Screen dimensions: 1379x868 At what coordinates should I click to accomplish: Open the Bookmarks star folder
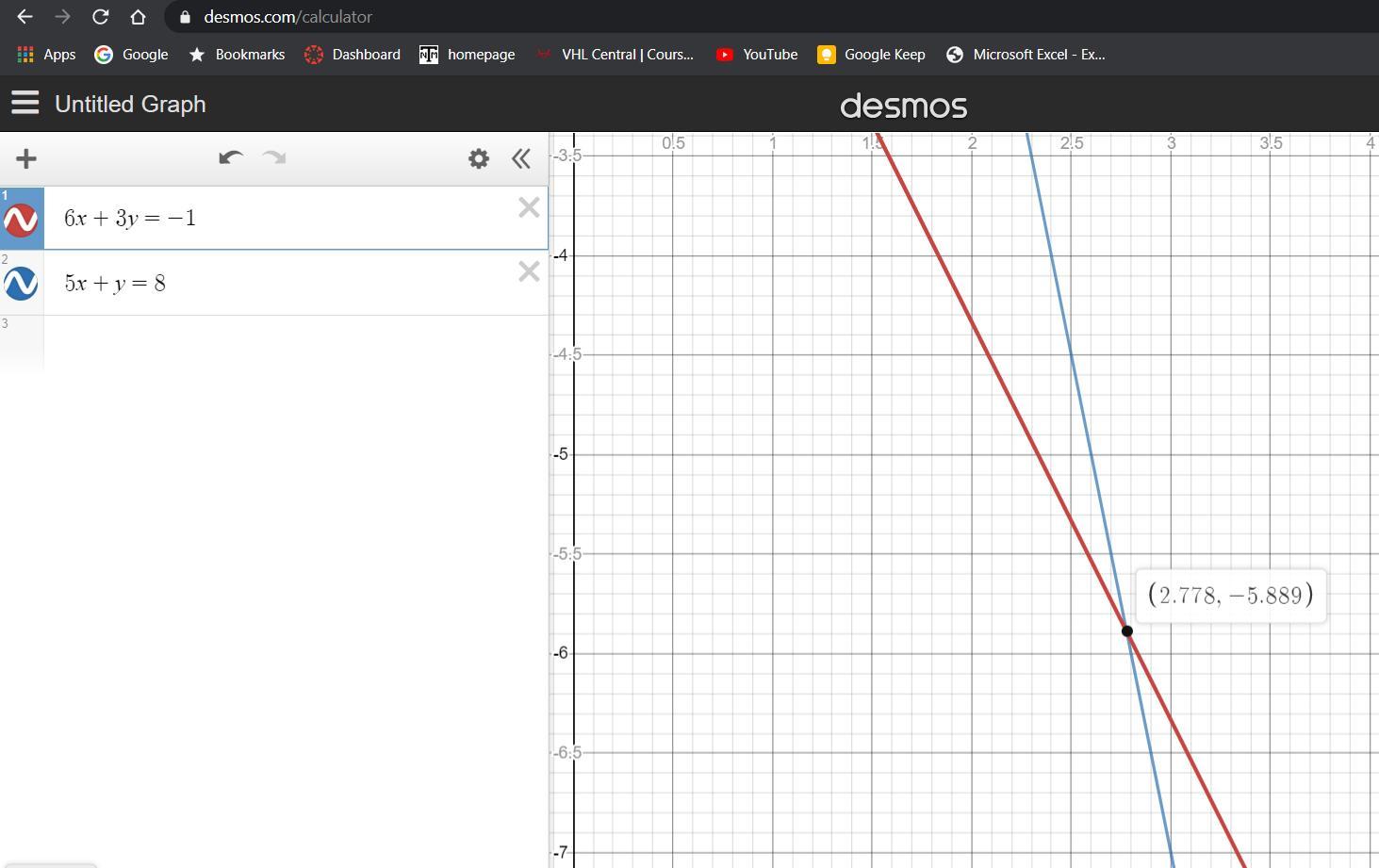click(x=237, y=55)
